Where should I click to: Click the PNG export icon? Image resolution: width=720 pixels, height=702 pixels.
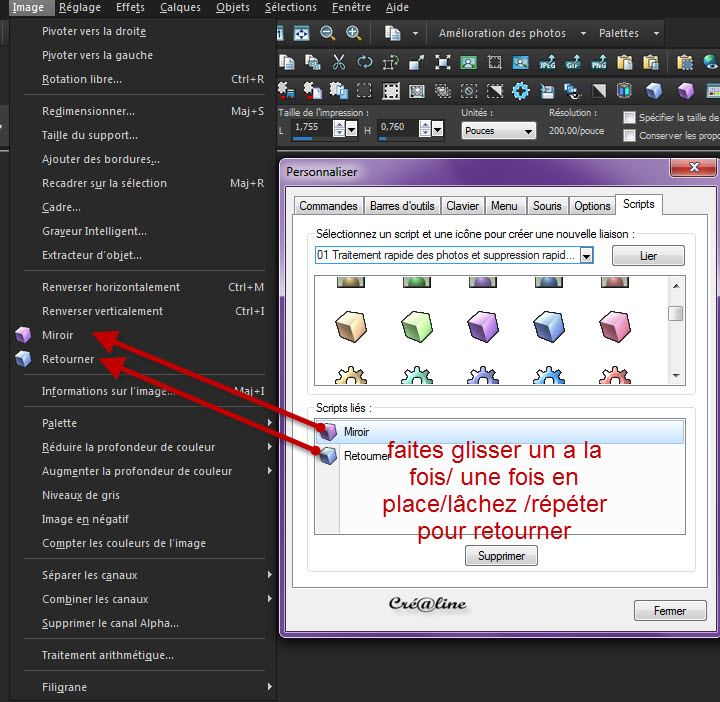pyautogui.click(x=599, y=62)
